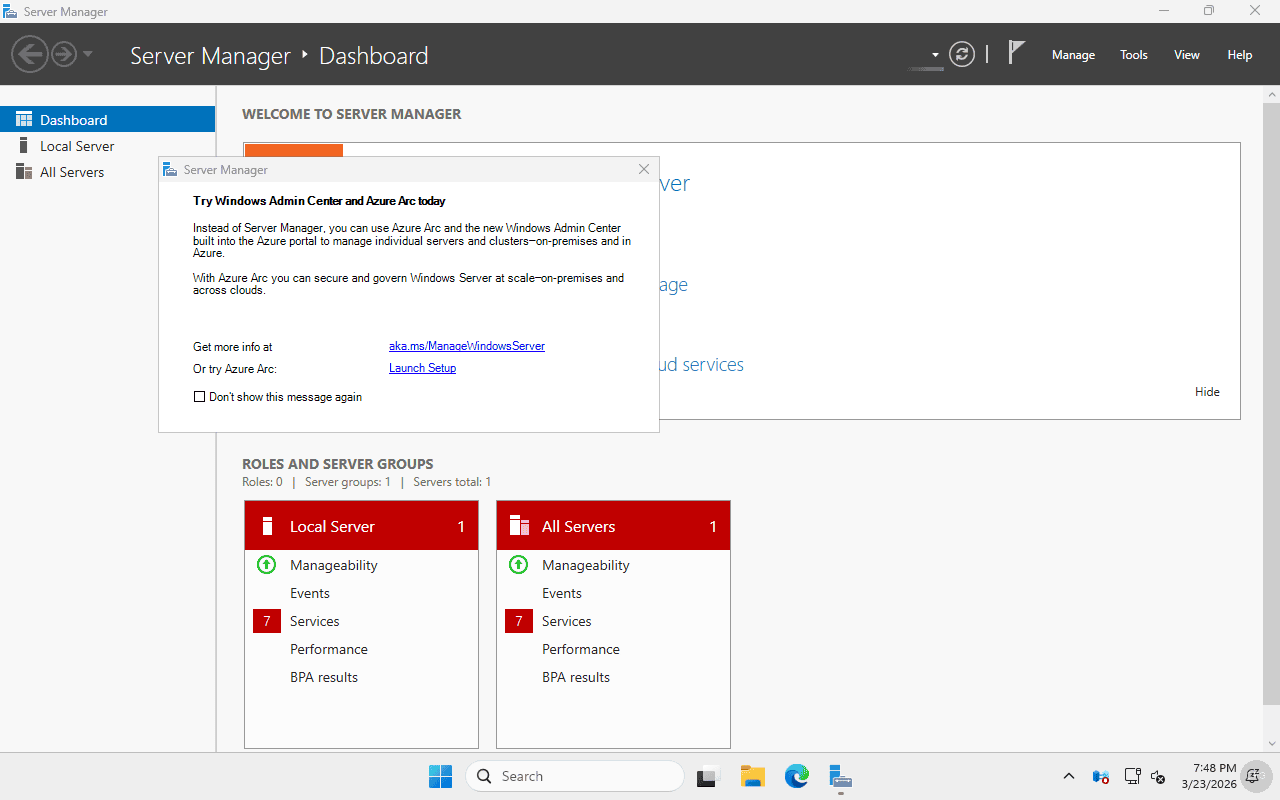Hide the welcome tile section
This screenshot has height=800, width=1280.
(x=1207, y=391)
